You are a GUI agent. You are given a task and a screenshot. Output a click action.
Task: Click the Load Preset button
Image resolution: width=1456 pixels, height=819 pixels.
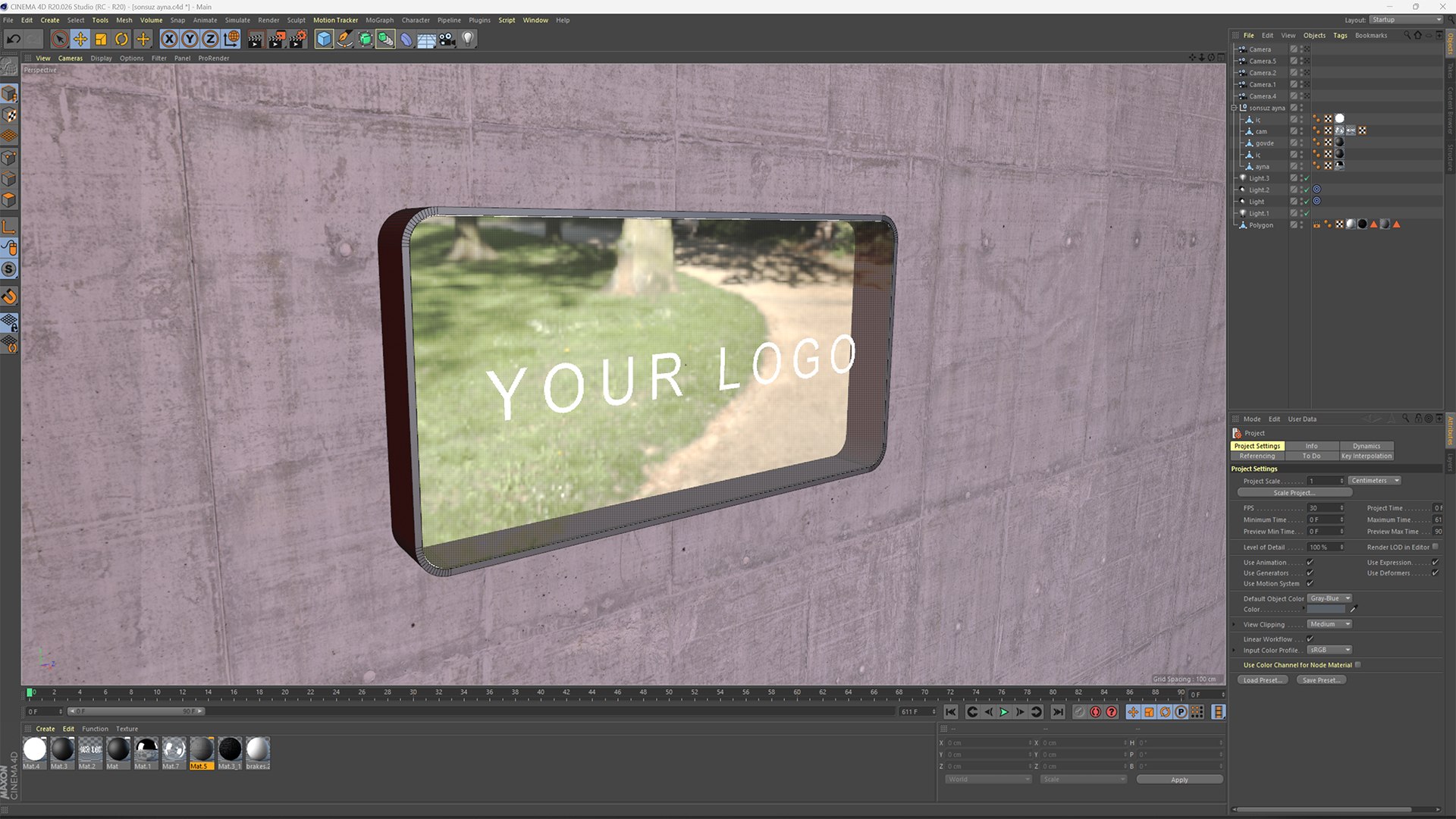click(1262, 680)
